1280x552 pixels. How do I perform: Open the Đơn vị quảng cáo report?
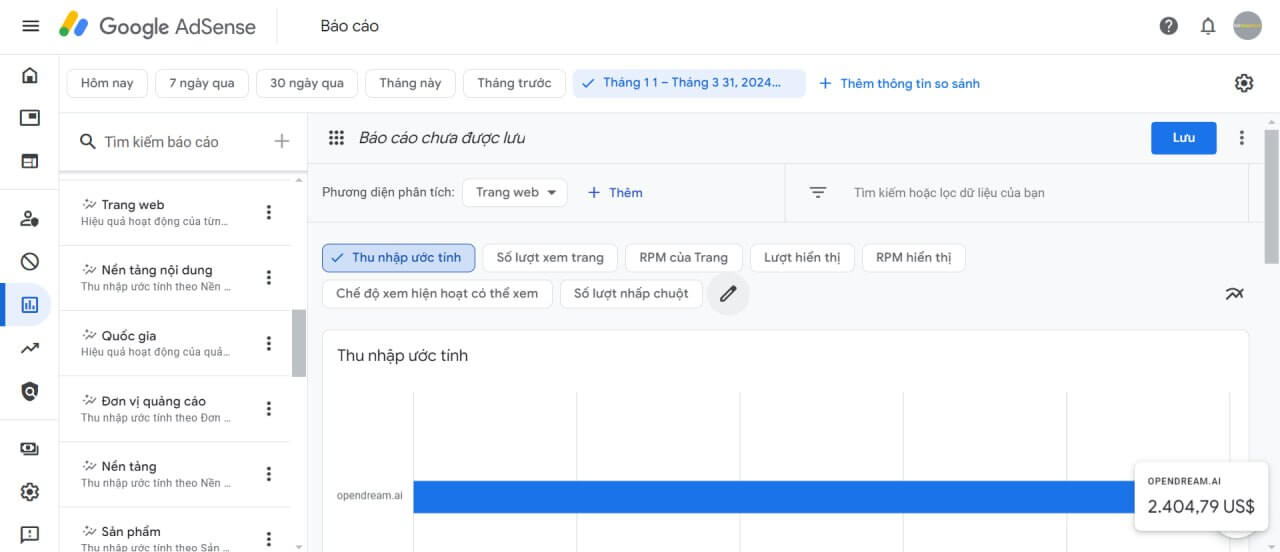(175, 408)
